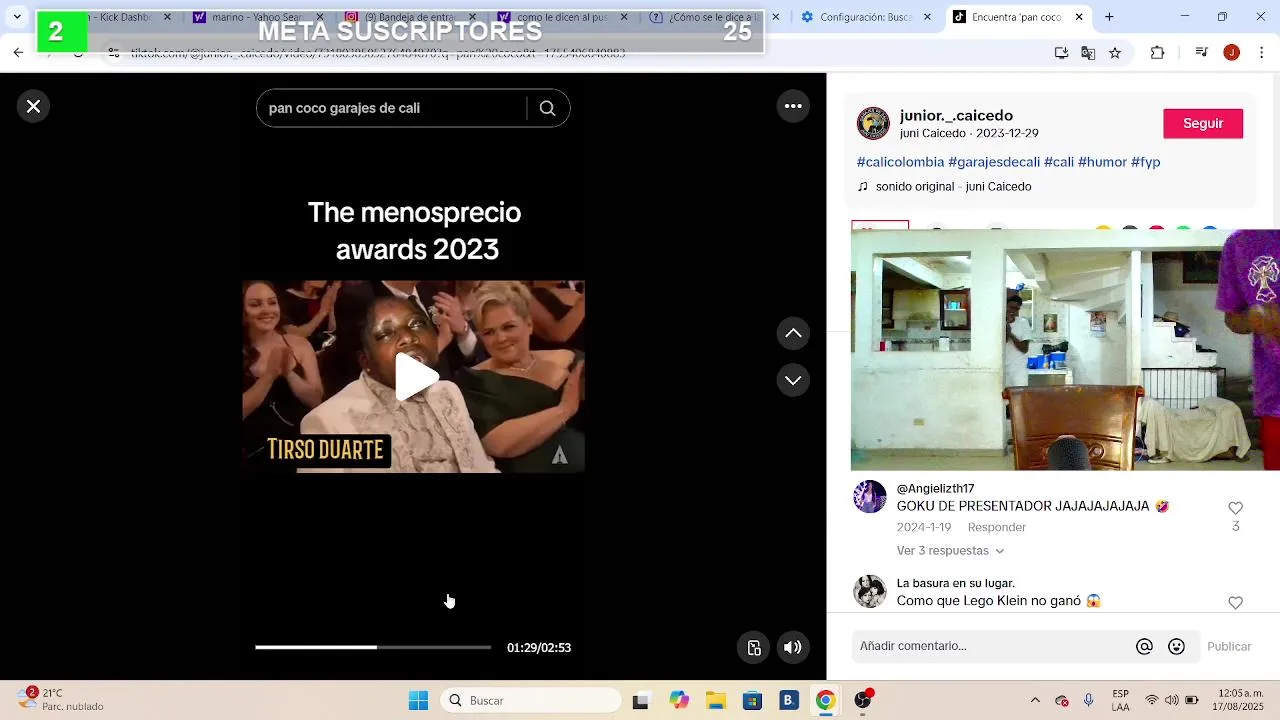Open the extensions puzzle icon

1158,53
